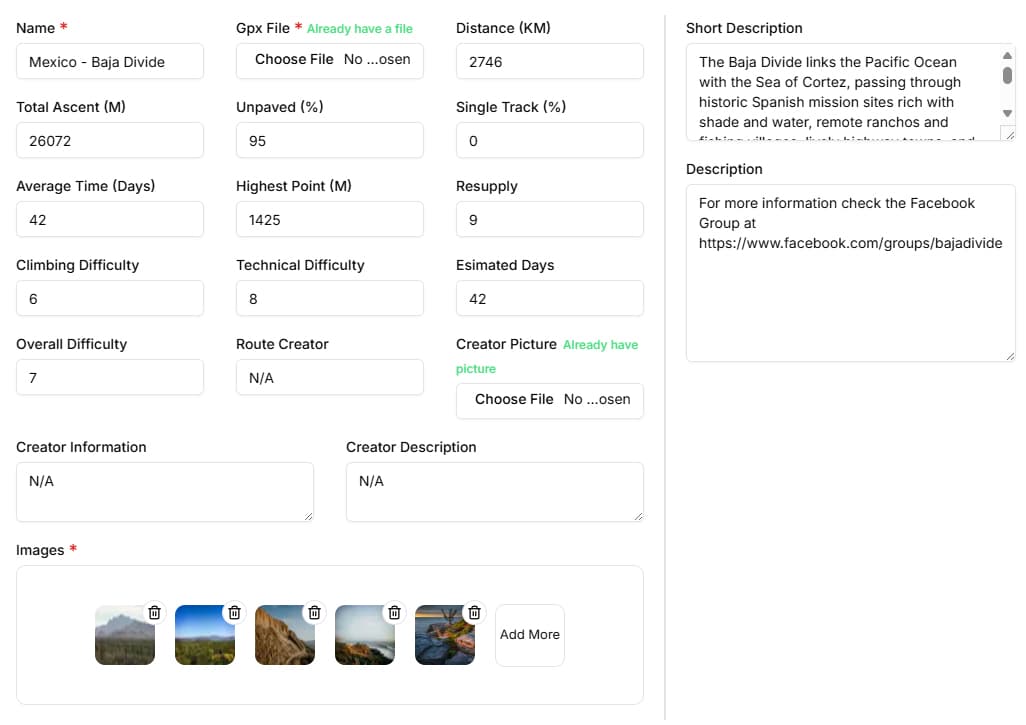Click the Description textarea resize handle

tap(1011, 356)
